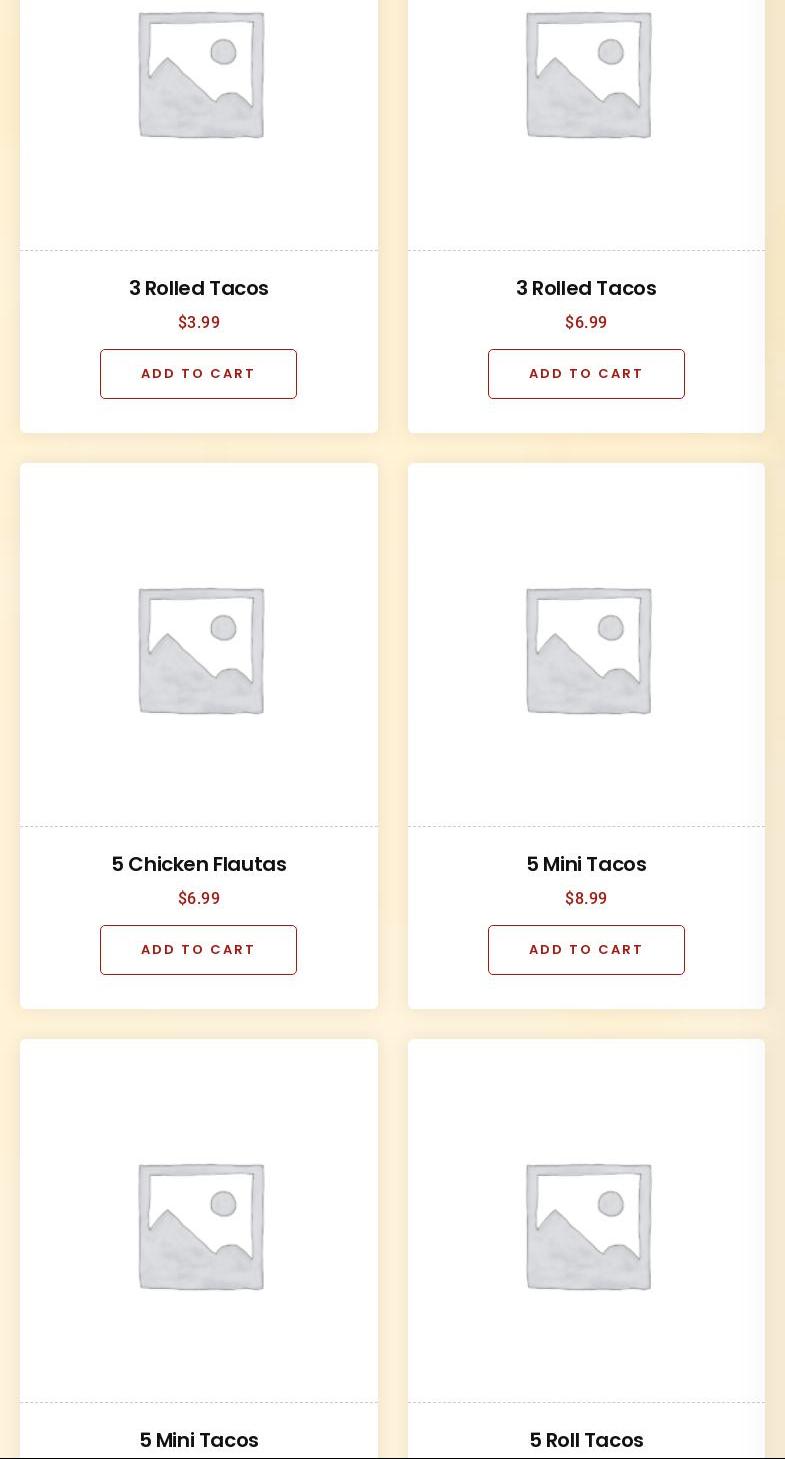Click the $6.99 price under 5 Chicken Flautas
This screenshot has width=785, height=1459.
click(x=199, y=898)
